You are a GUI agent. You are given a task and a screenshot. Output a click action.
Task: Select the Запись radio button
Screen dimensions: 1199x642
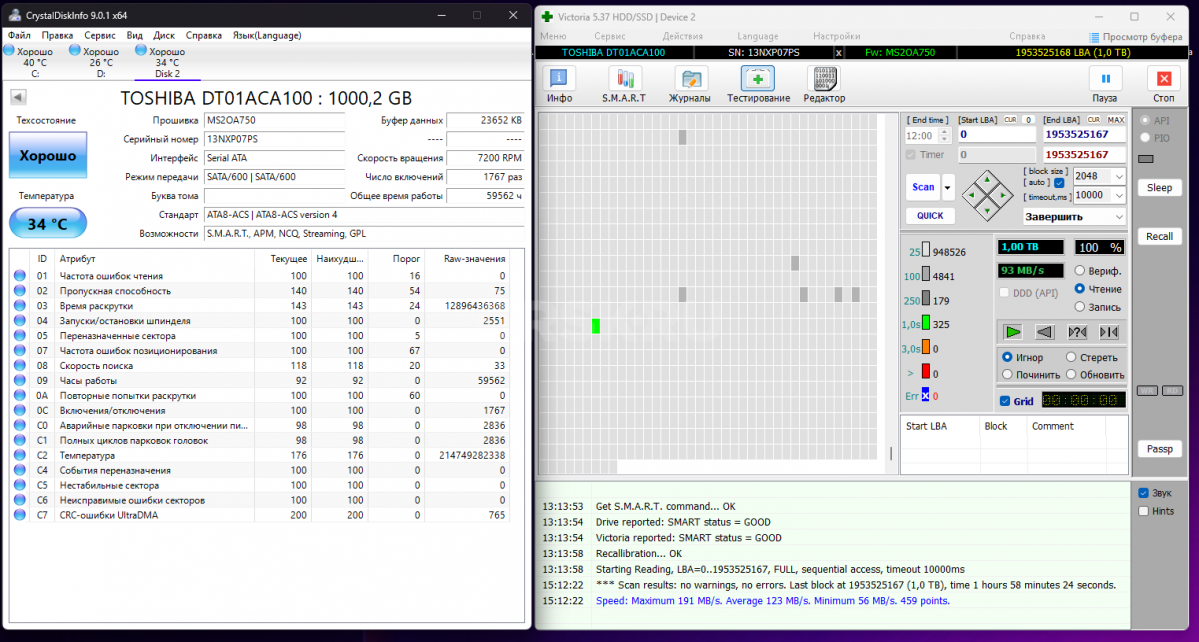1080,306
